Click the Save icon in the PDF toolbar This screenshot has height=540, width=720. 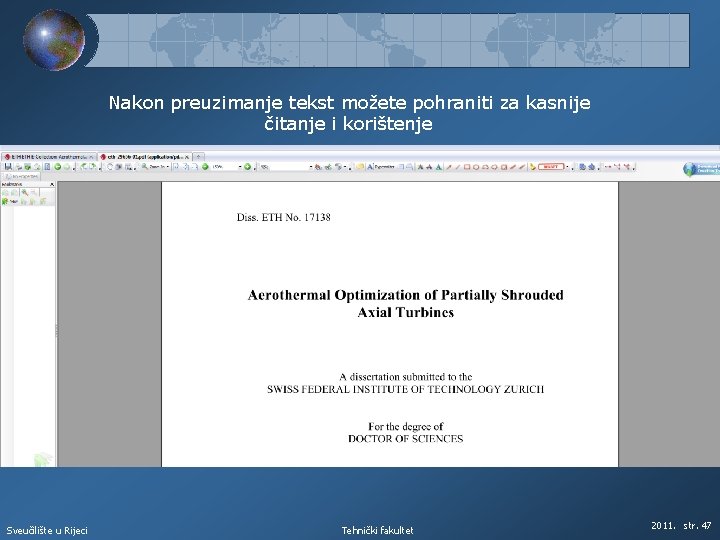tap(8, 167)
